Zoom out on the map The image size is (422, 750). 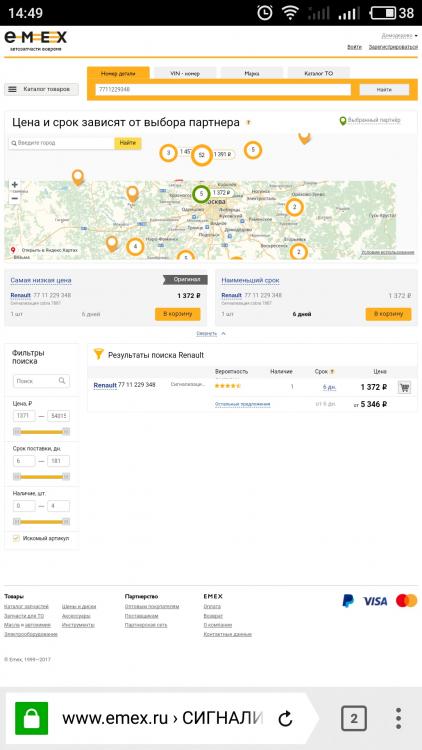point(15,198)
